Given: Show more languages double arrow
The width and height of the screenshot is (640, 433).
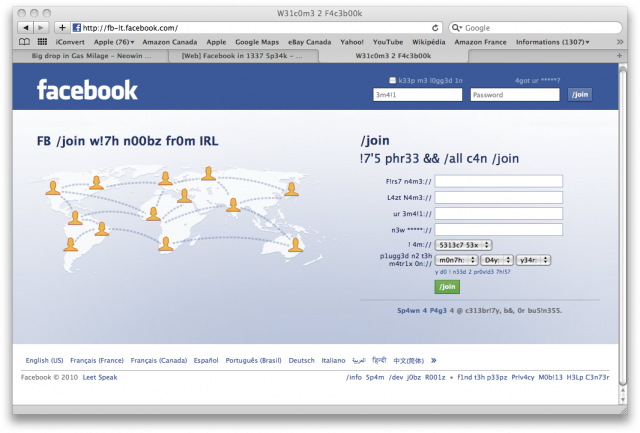Looking at the screenshot, I should click(433, 360).
